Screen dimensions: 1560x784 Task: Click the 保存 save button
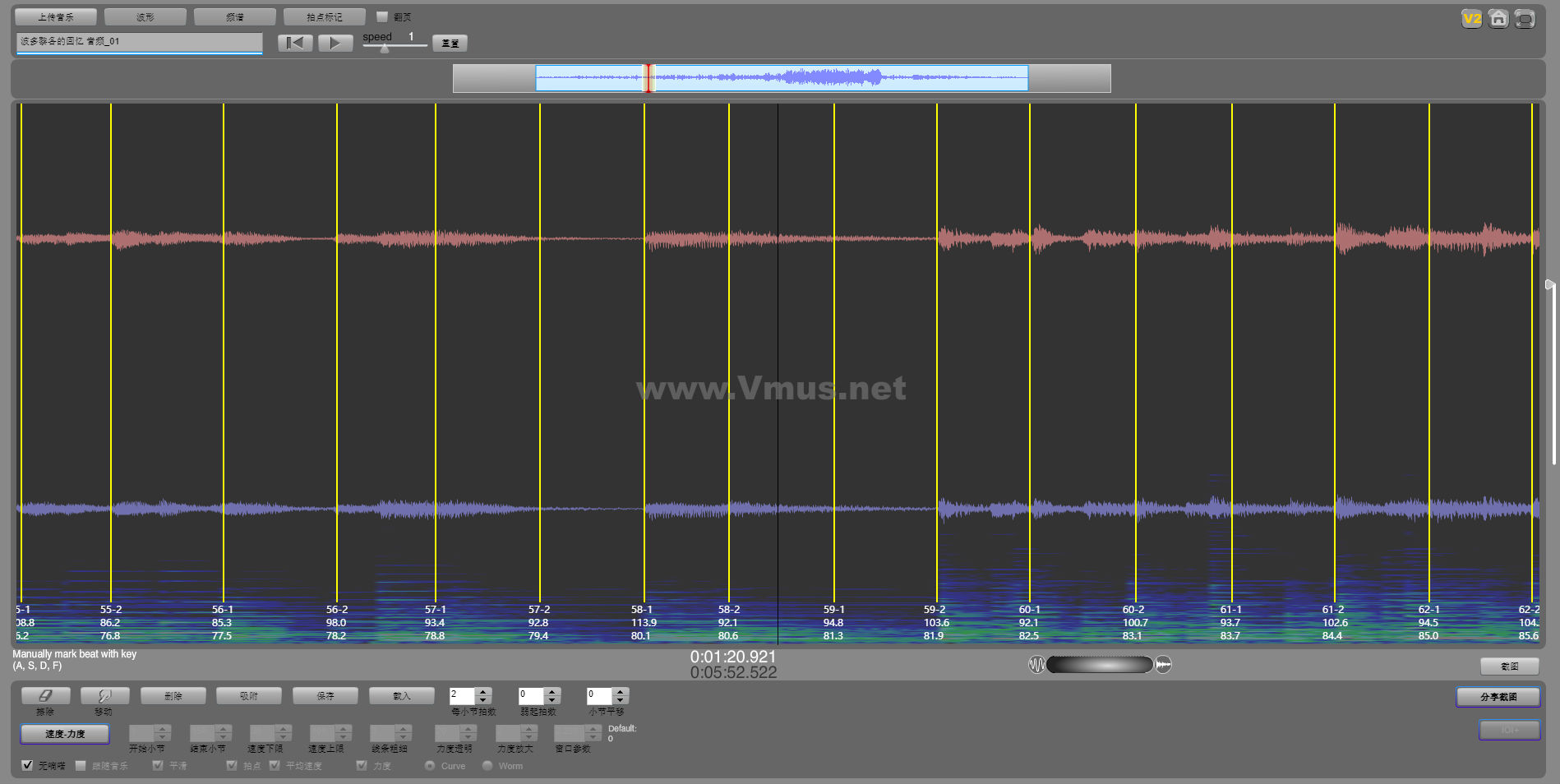(x=325, y=696)
